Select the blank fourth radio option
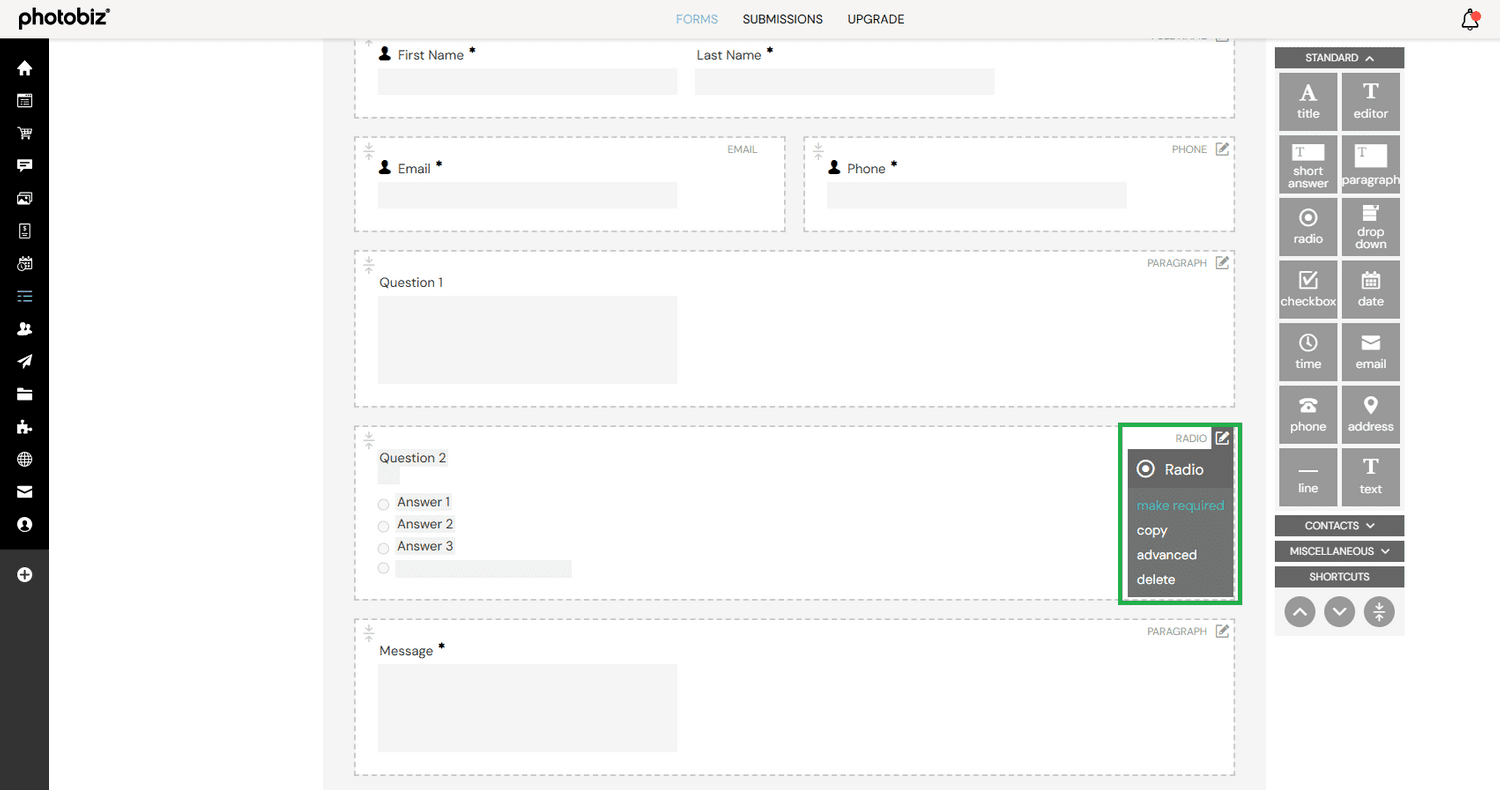Viewport: 1500px width, 790px height. click(x=383, y=568)
